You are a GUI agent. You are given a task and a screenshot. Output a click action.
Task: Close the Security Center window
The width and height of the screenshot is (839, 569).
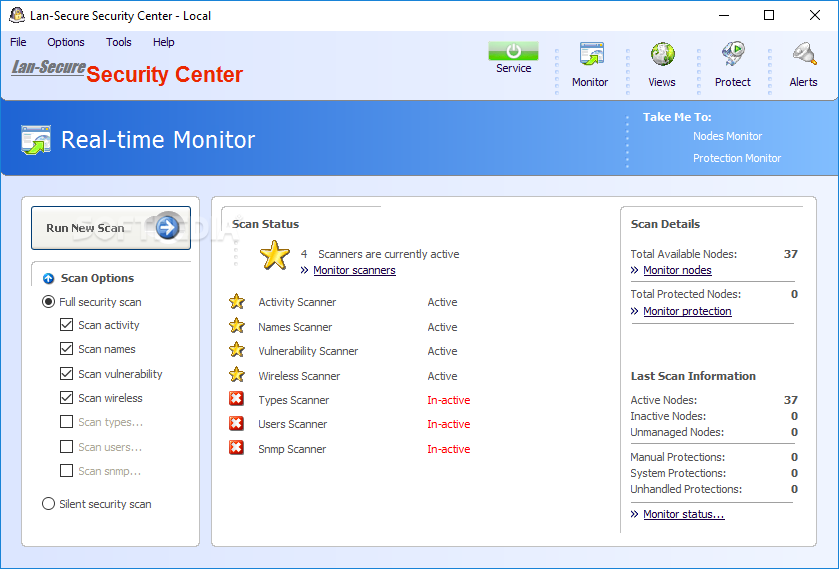coord(814,16)
